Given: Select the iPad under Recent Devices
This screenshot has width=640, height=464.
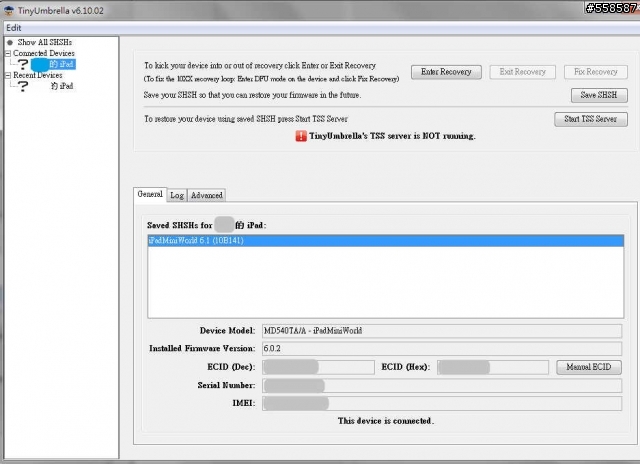Looking at the screenshot, I should point(62,86).
